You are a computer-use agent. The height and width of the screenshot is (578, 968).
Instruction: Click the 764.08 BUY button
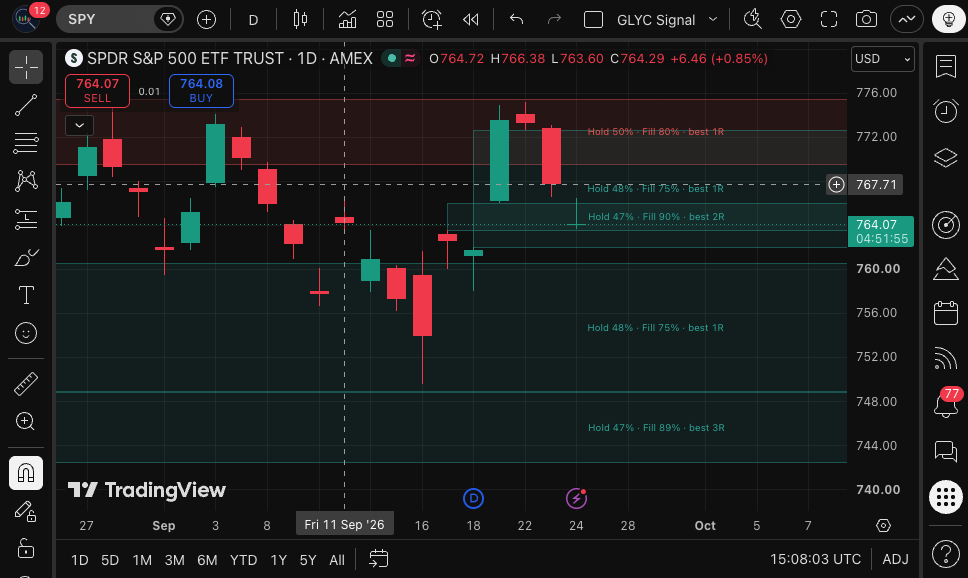click(x=201, y=91)
